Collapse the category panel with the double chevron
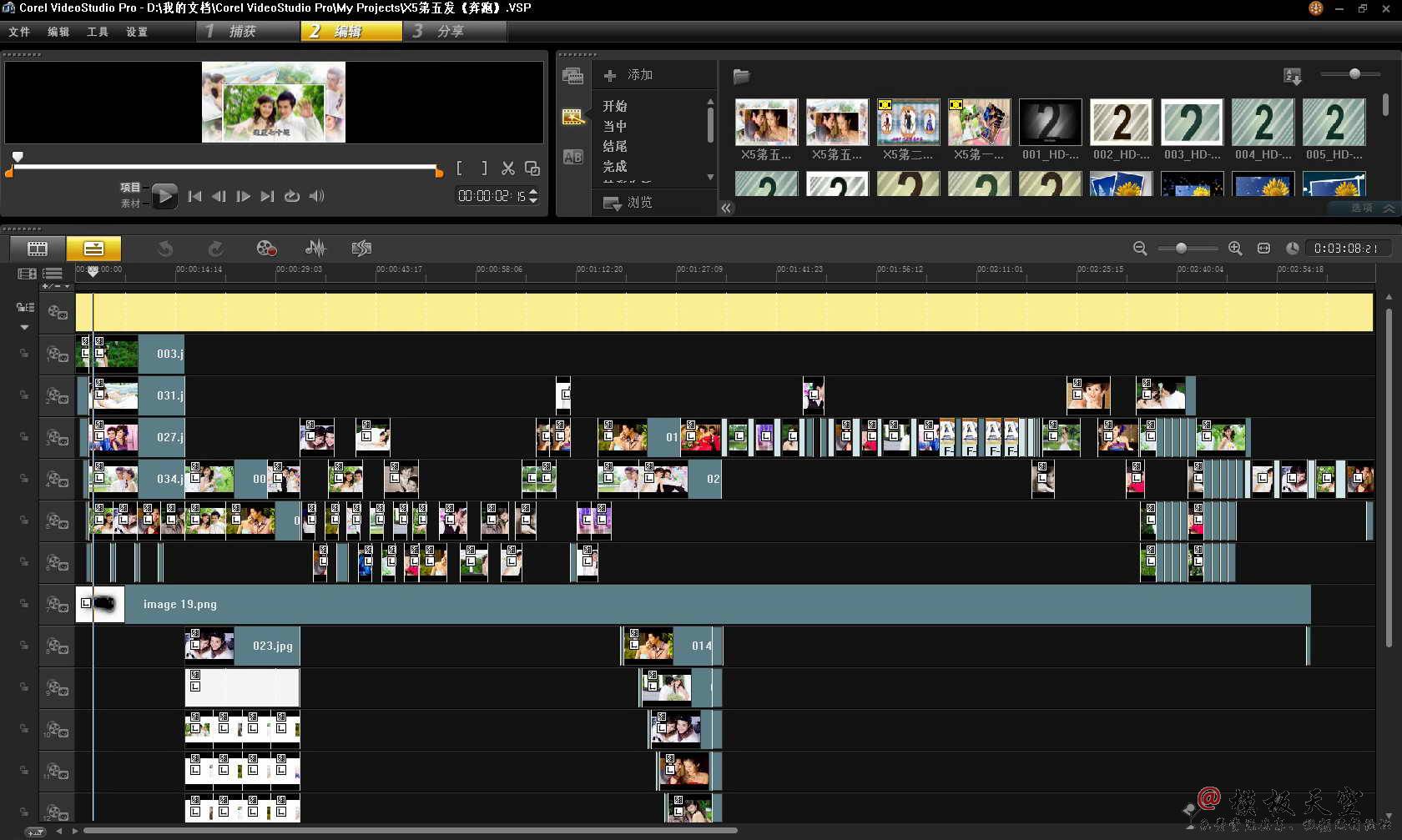This screenshot has height=840, width=1402. click(x=727, y=209)
